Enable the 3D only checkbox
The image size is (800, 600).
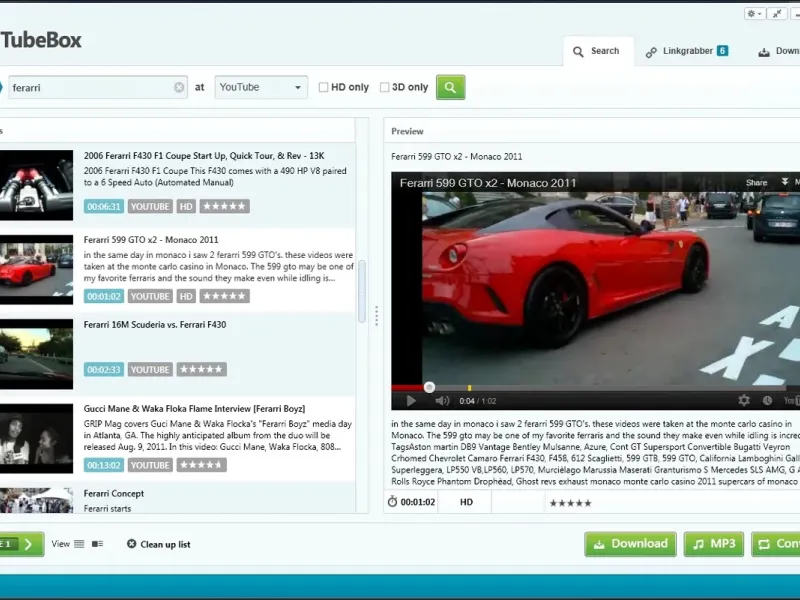385,88
